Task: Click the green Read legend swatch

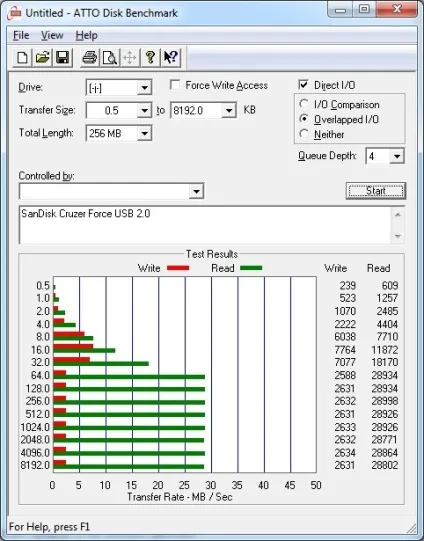Action: [x=251, y=268]
